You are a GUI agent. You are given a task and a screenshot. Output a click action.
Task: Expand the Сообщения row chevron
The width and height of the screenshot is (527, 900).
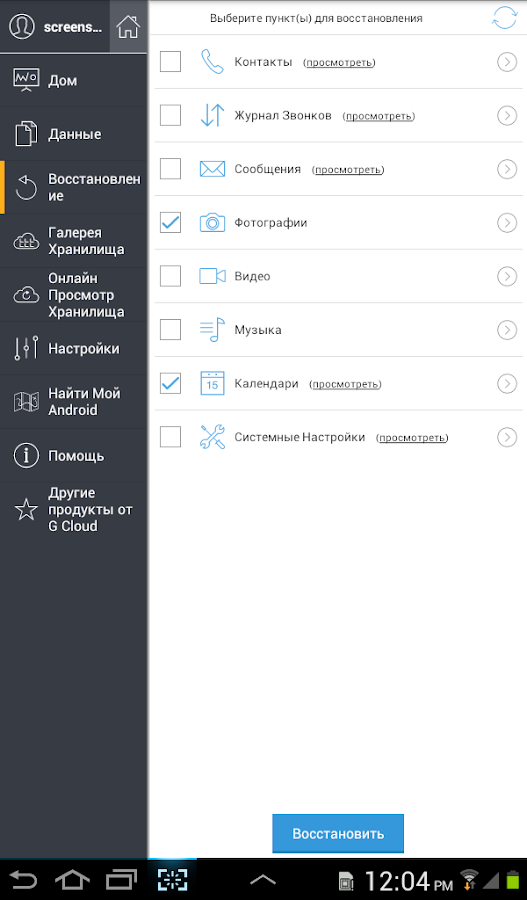(x=506, y=169)
